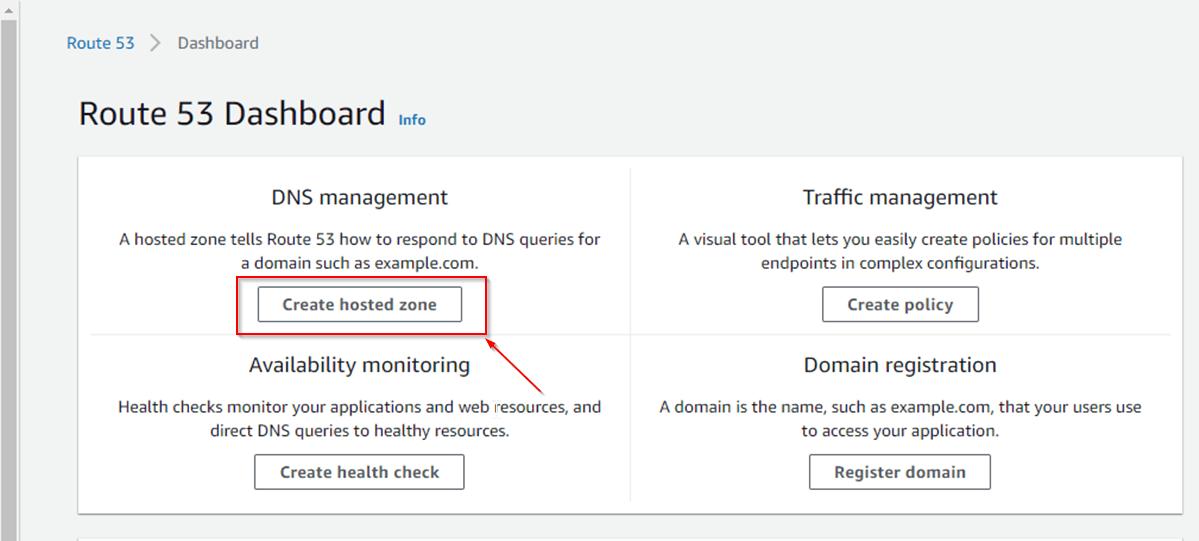Click the domain name description text
This screenshot has height=541, width=1199.
tap(900, 419)
